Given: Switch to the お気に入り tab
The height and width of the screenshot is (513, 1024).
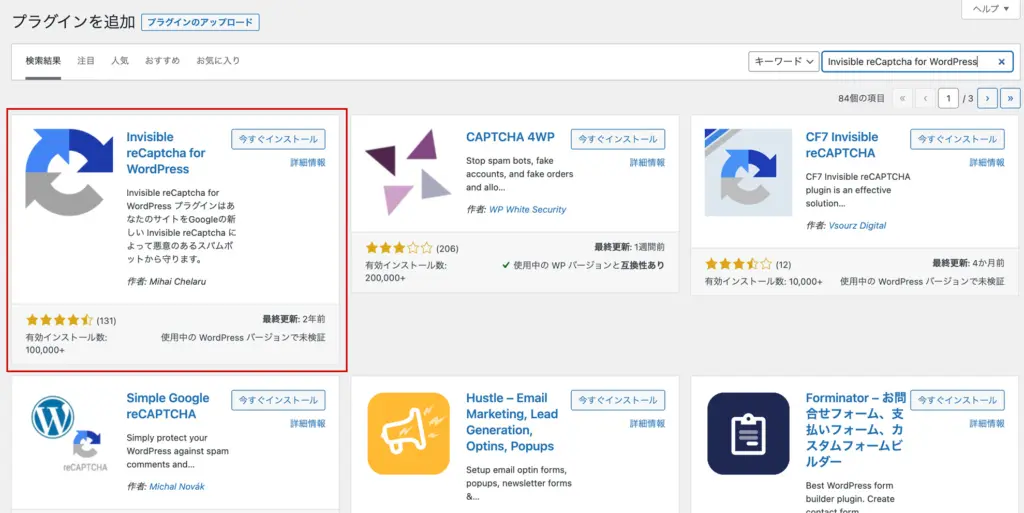Looking at the screenshot, I should [218, 61].
